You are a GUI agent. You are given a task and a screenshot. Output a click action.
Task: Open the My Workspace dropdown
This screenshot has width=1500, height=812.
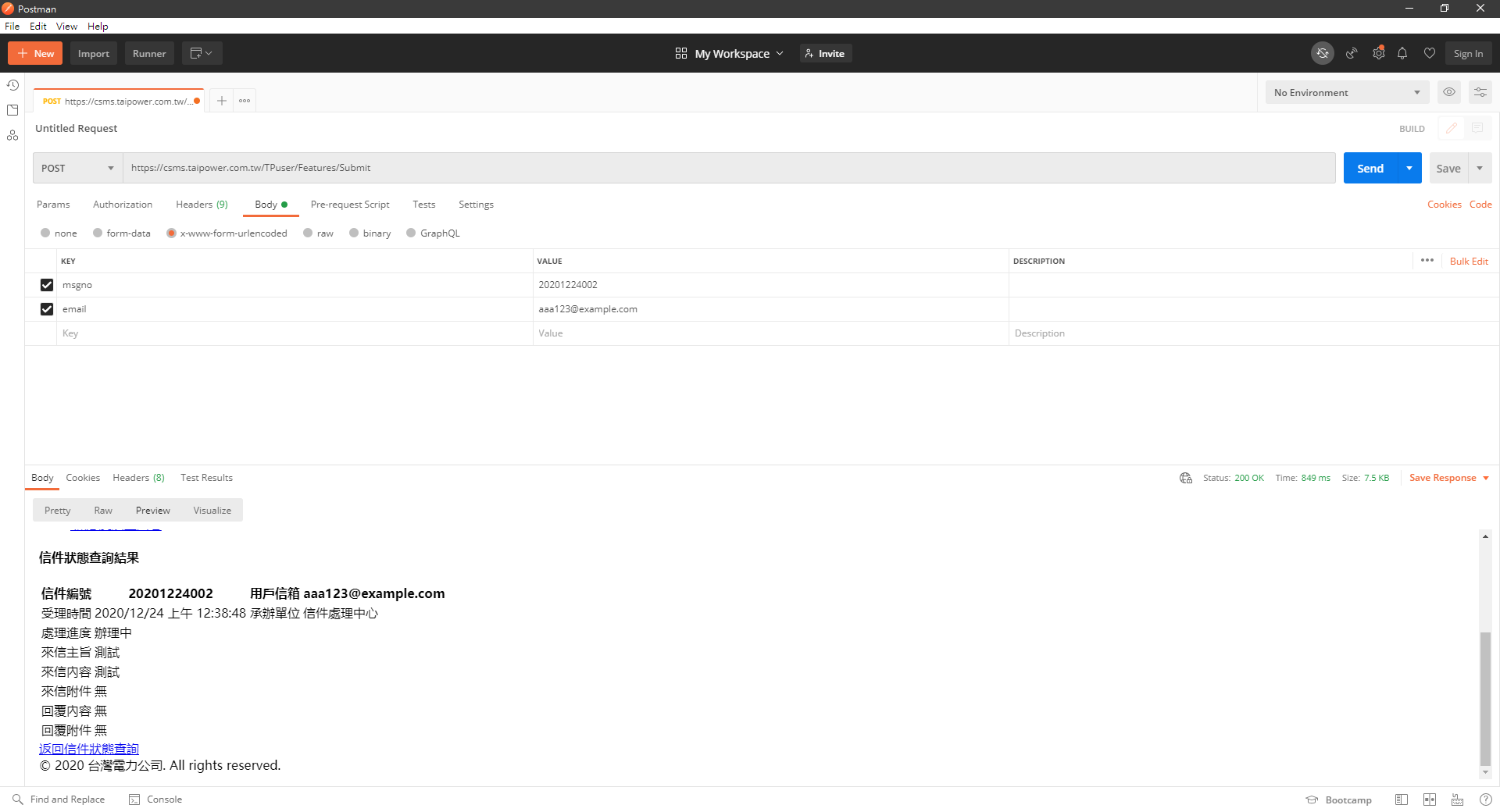click(x=729, y=53)
